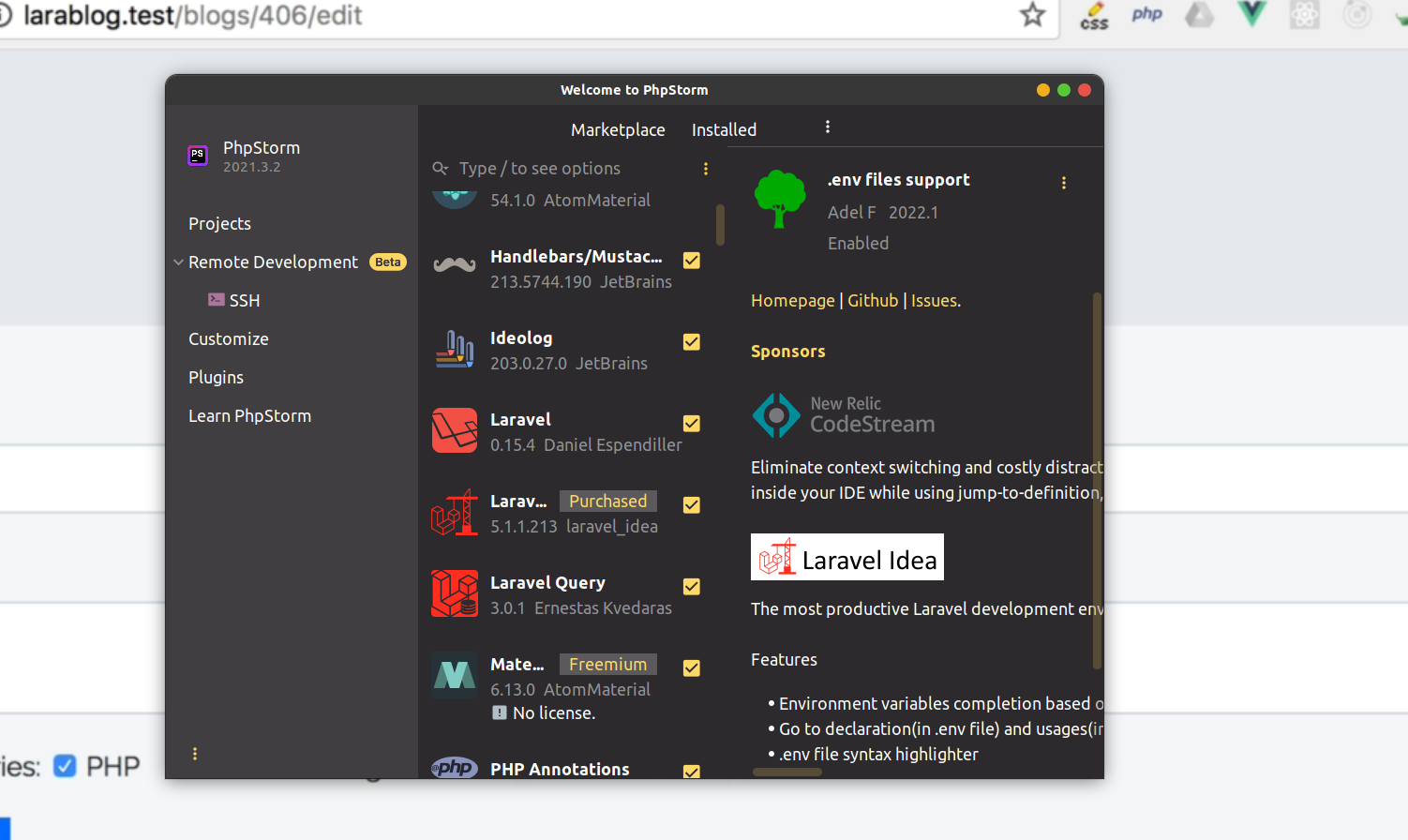
Task: Toggle the Material Theme Freemium plugin checkbox
Action: [x=692, y=668]
